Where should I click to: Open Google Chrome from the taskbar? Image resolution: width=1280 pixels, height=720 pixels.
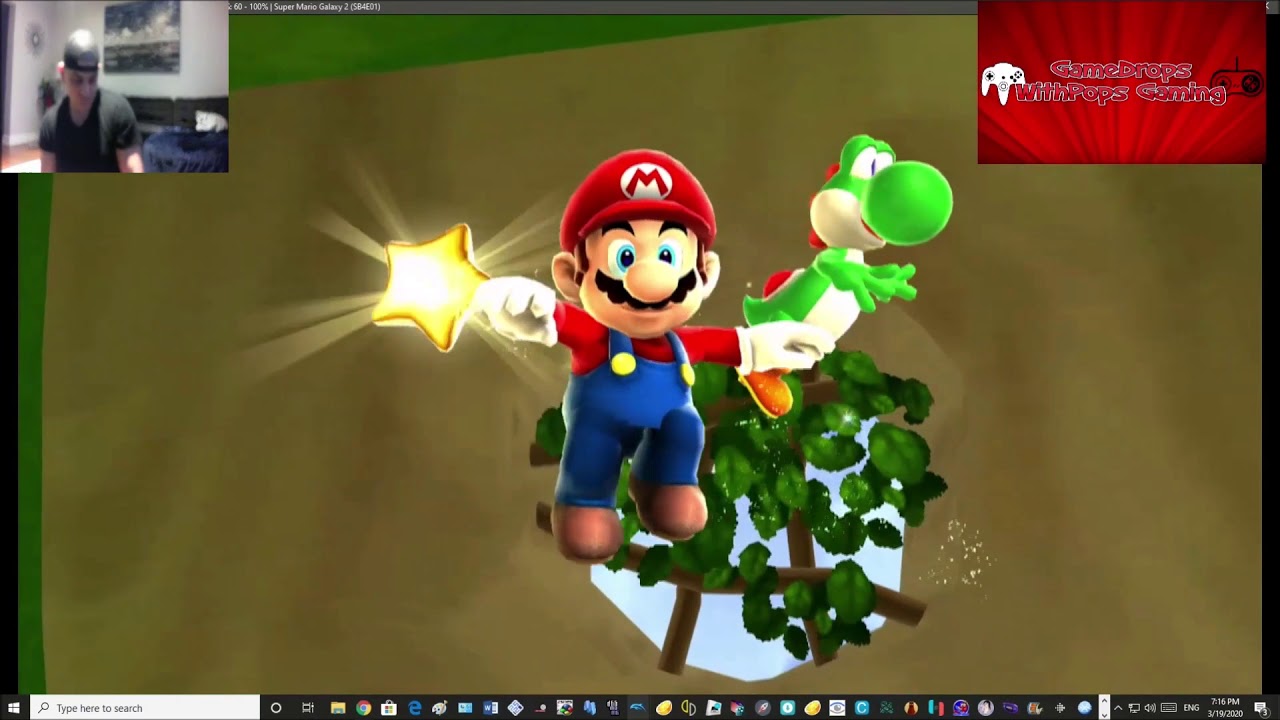tap(363, 708)
